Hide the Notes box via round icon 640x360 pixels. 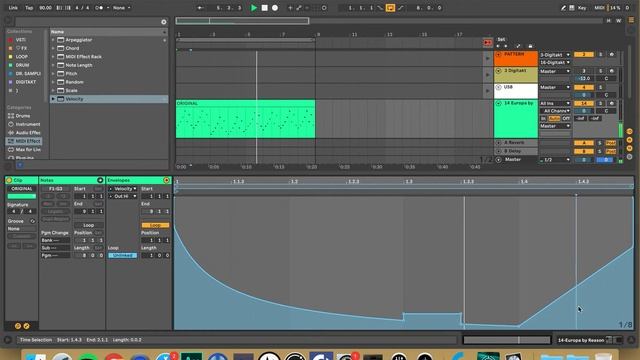point(100,180)
